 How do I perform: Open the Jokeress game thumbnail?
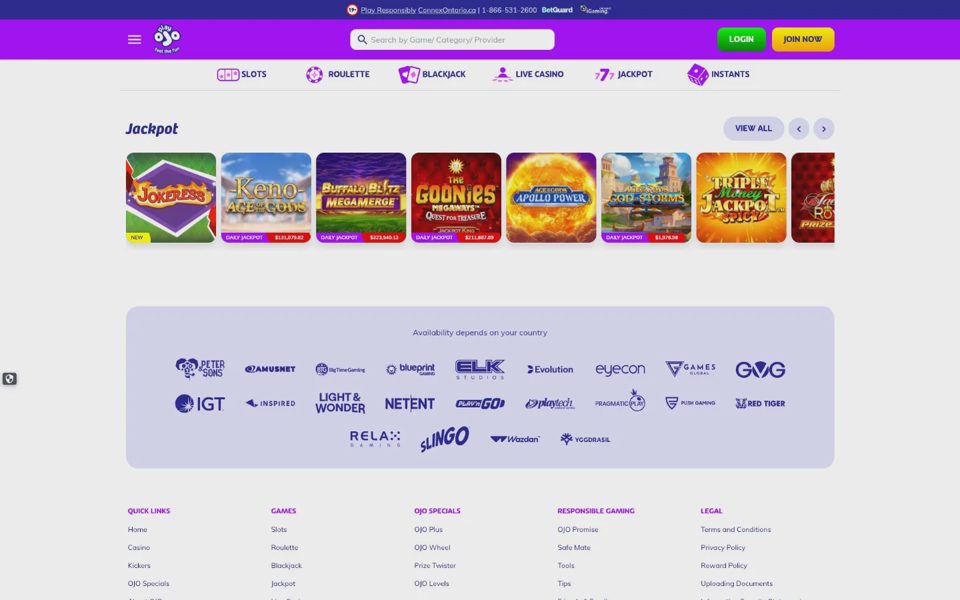pyautogui.click(x=171, y=198)
